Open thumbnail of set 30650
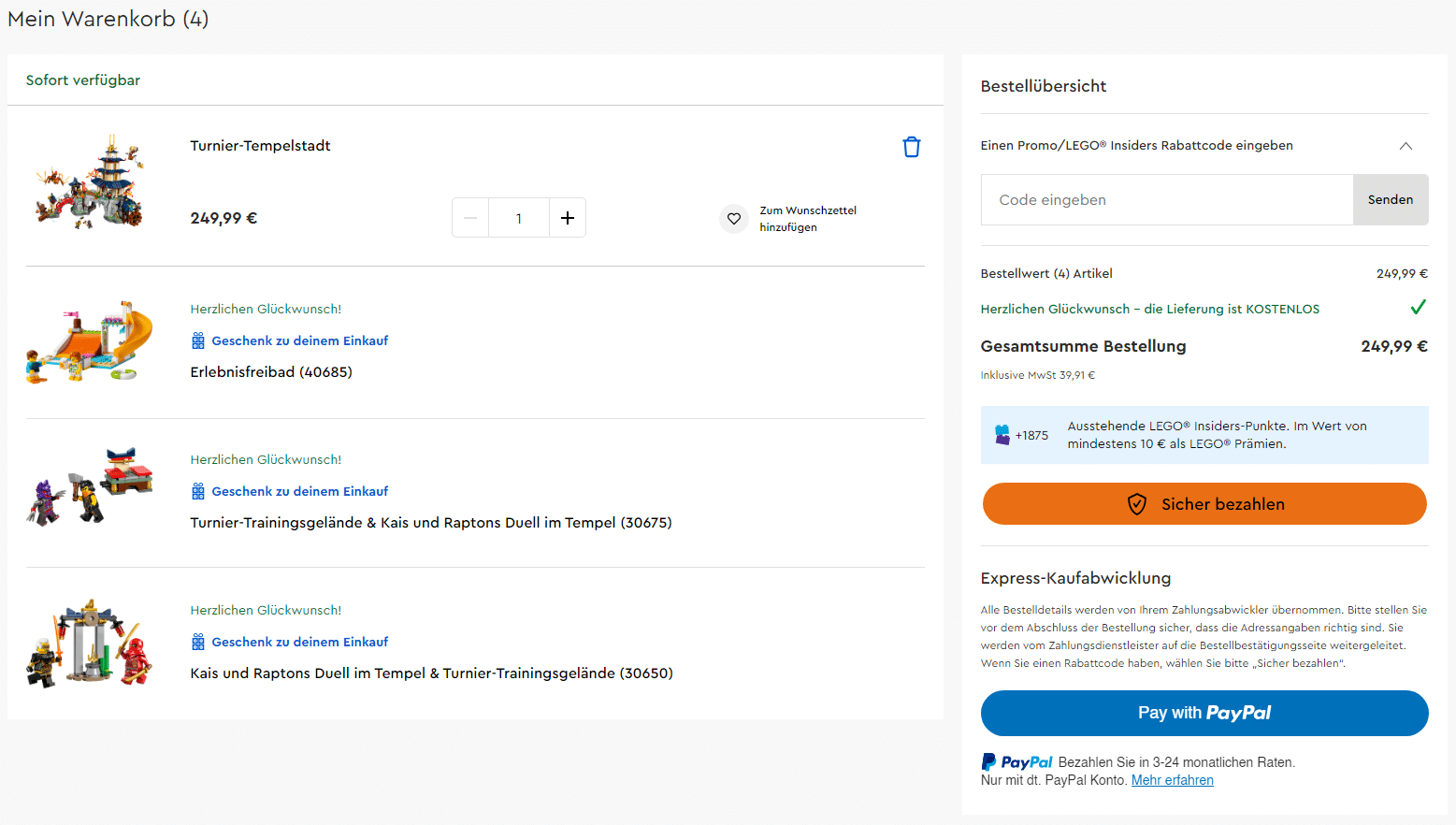The width and height of the screenshot is (1456, 825). 89,644
